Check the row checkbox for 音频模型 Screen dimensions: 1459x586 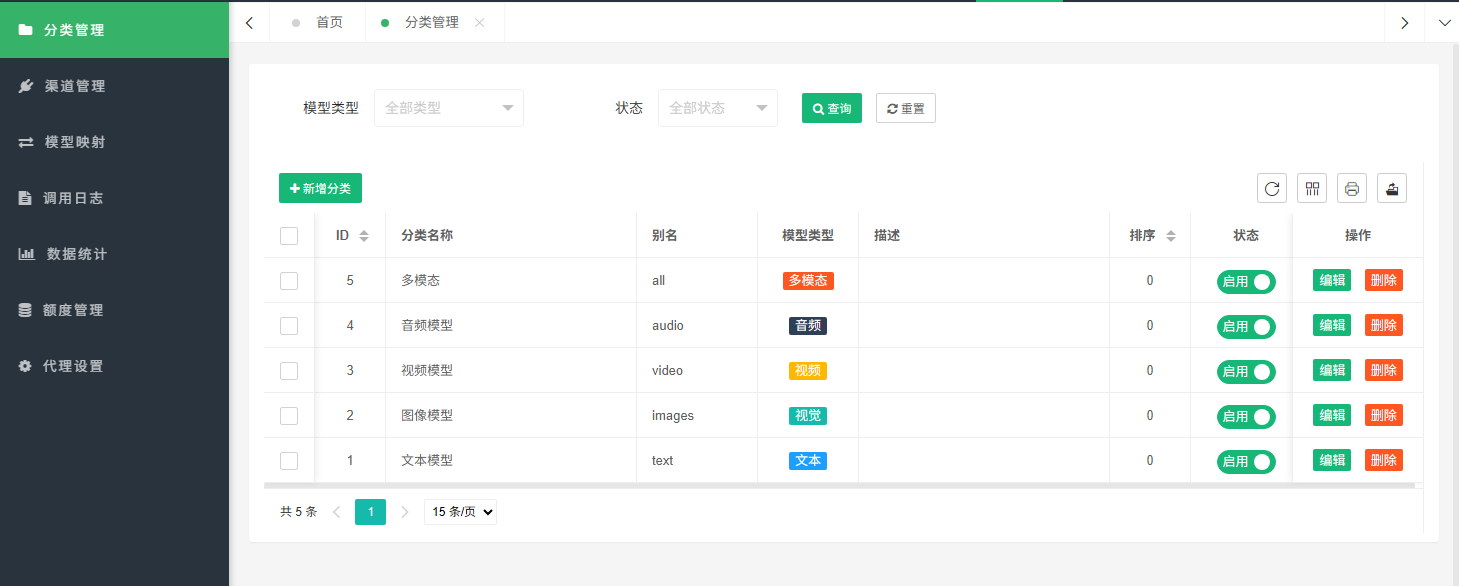coord(289,326)
